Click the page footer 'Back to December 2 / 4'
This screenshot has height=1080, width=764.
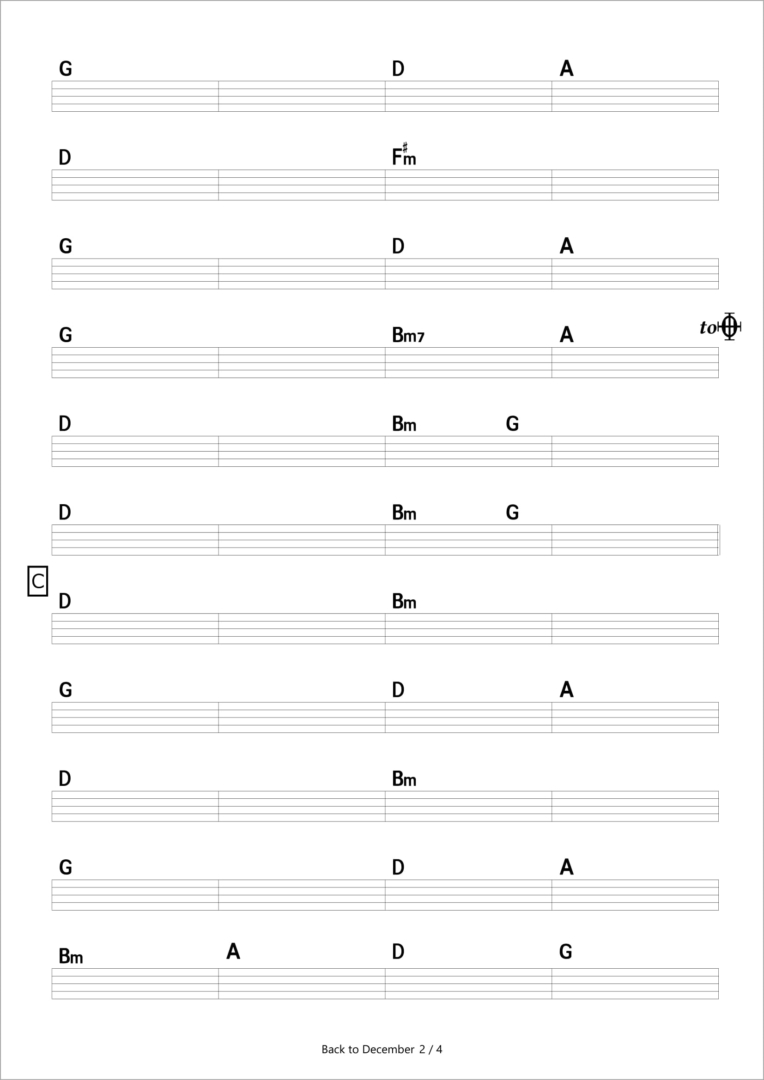(382, 1050)
